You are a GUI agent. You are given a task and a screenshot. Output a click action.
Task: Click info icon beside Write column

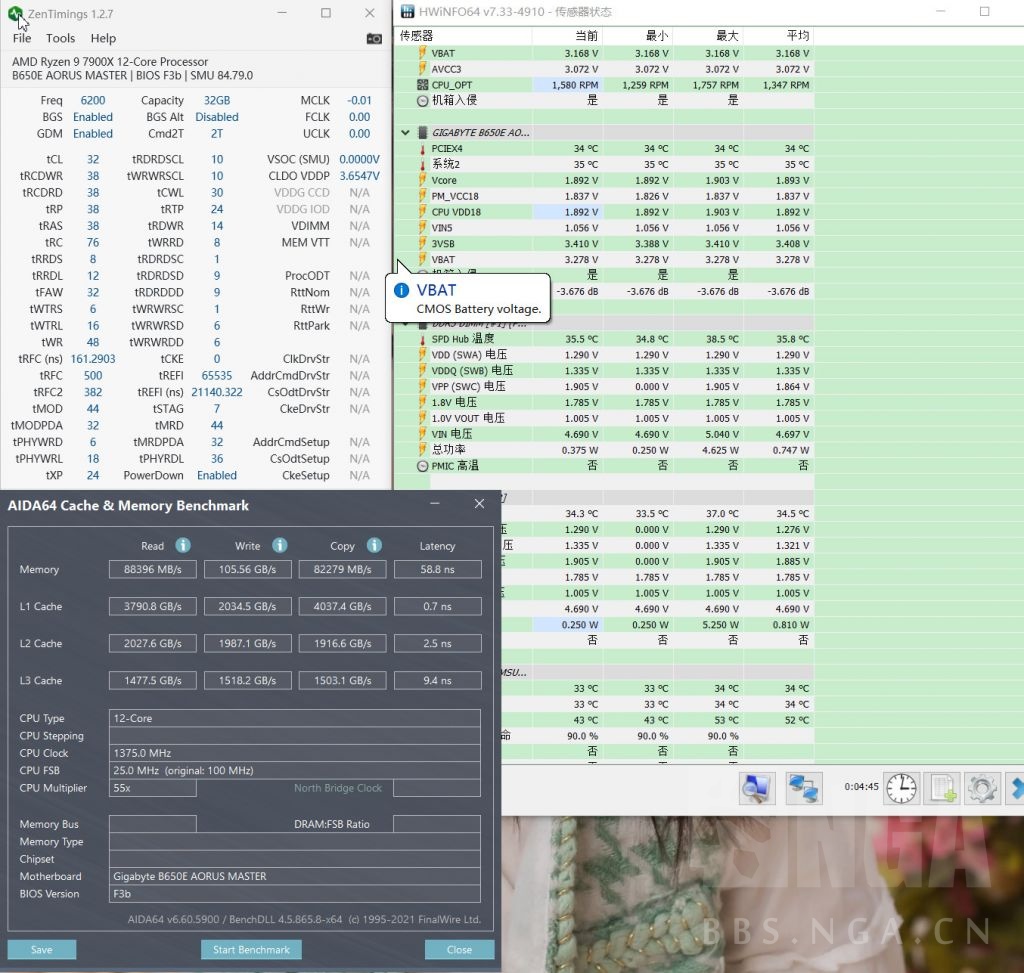coord(280,545)
